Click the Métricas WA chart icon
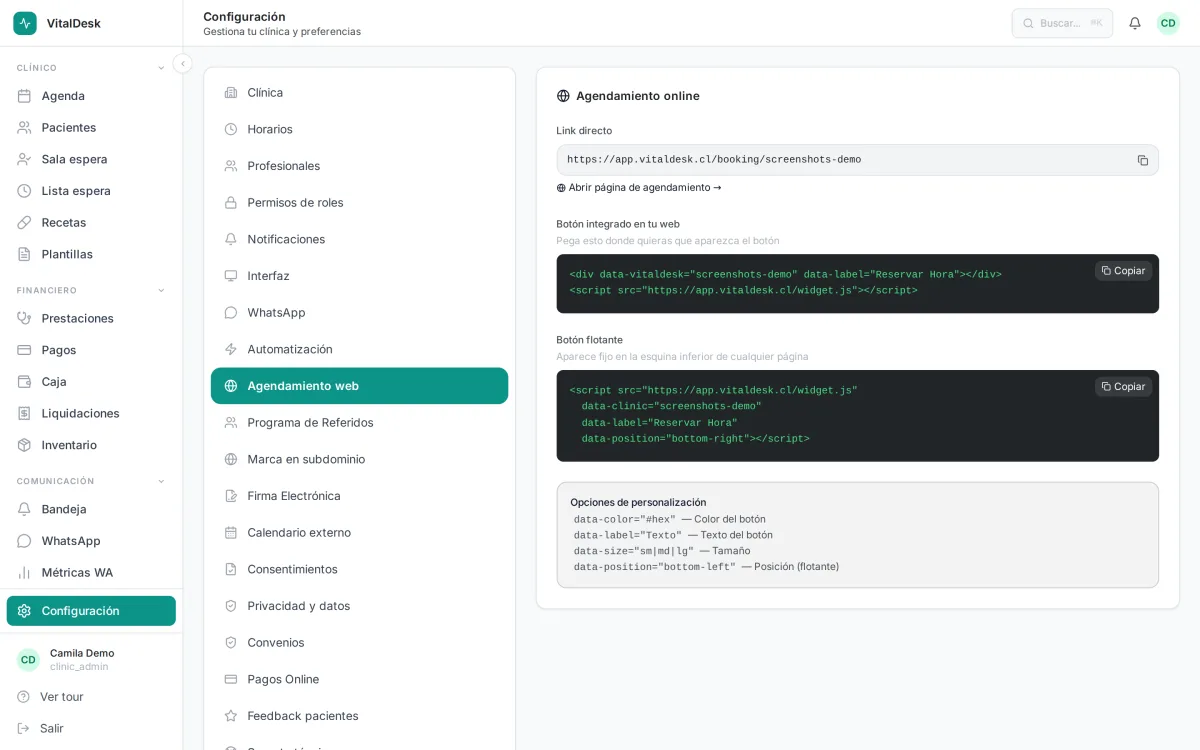Viewport: 1200px width, 750px height. tap(24, 572)
